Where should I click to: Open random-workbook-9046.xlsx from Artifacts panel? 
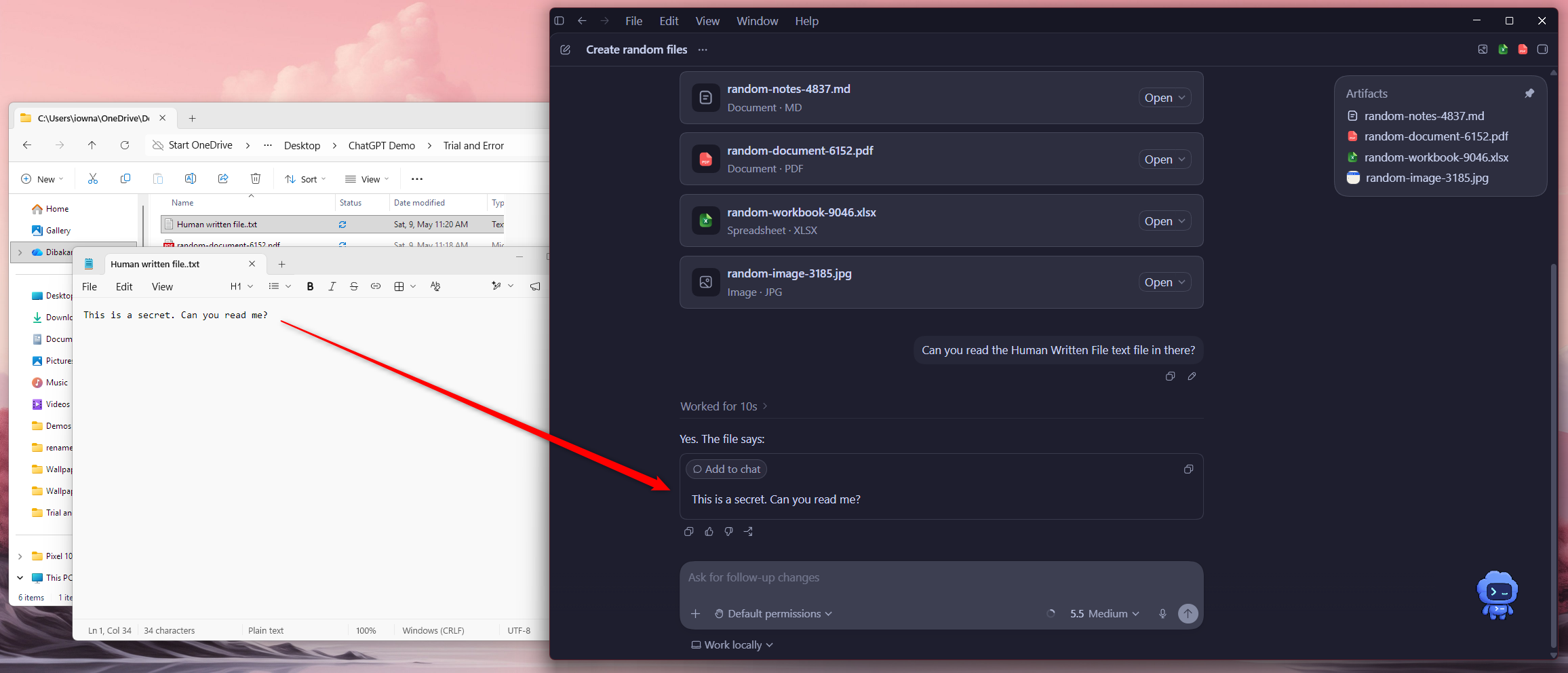coord(1436,157)
